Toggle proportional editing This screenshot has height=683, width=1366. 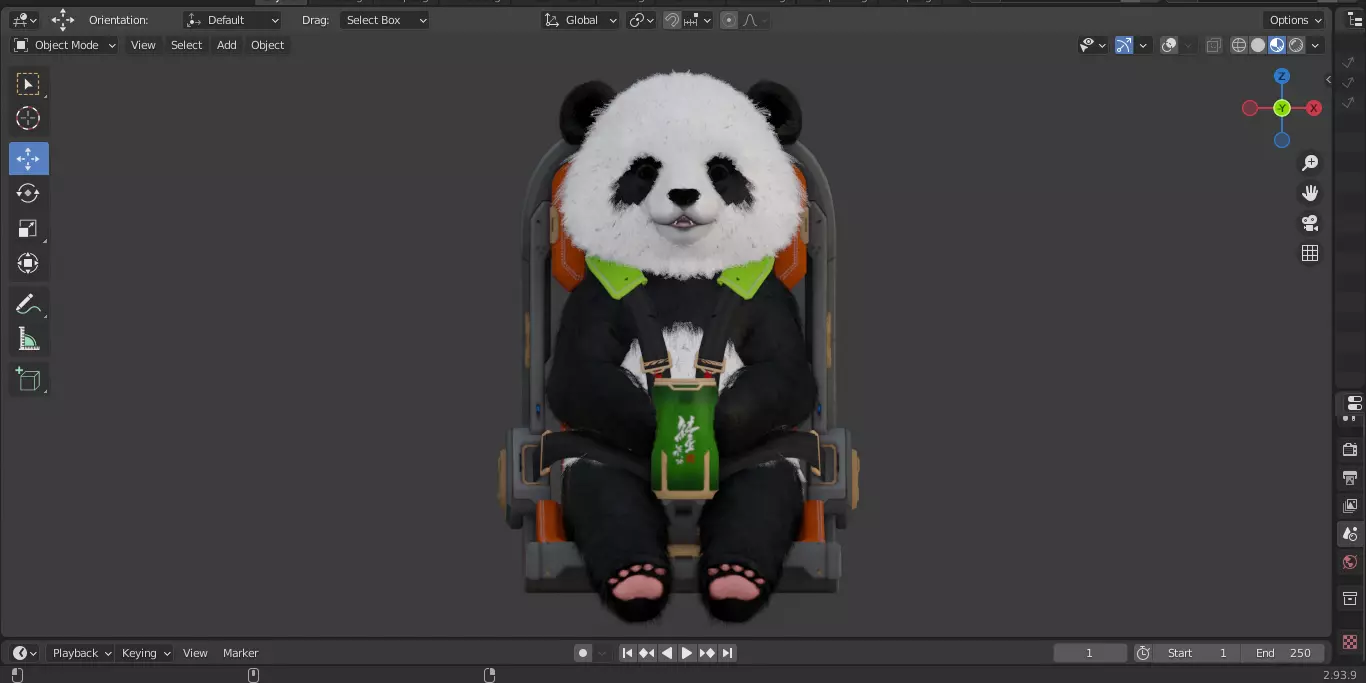coord(729,20)
